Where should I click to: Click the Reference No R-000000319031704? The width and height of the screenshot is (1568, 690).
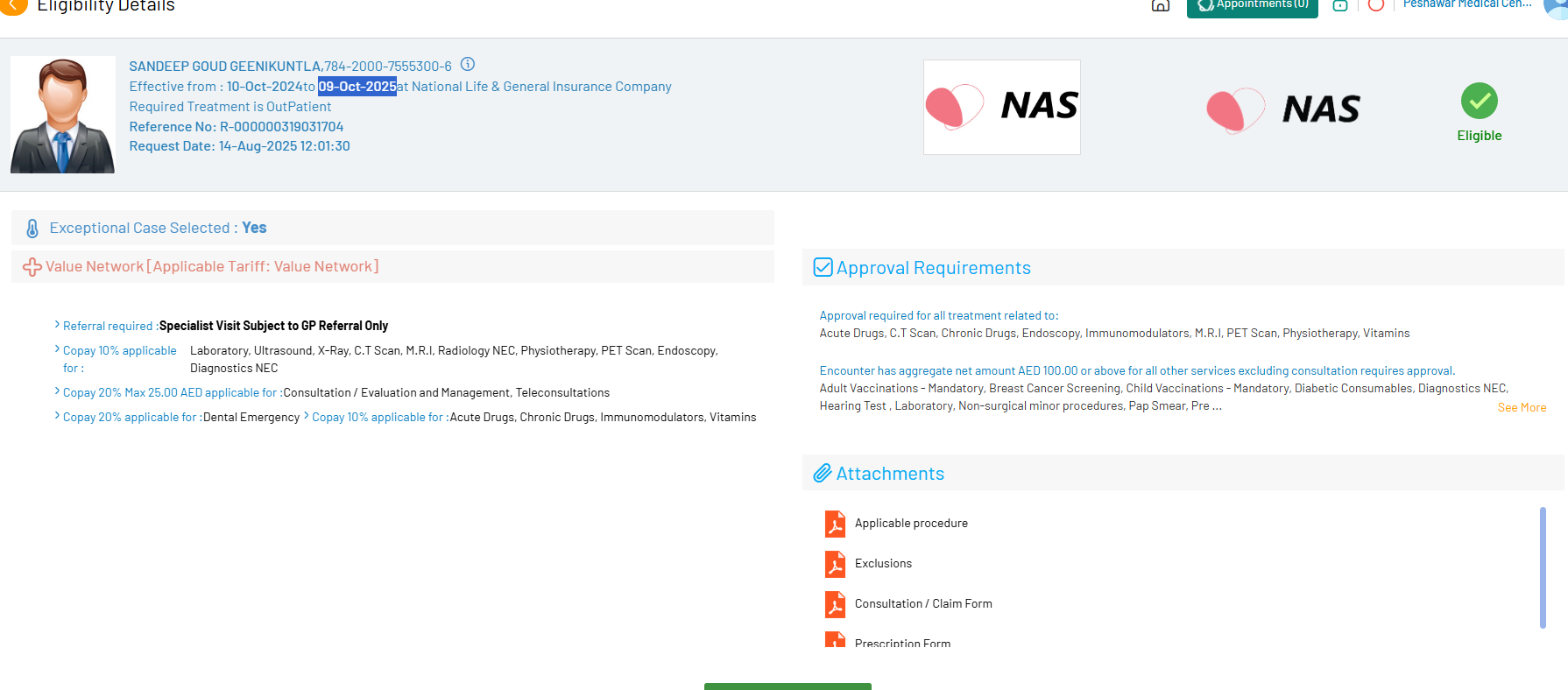tap(237, 127)
